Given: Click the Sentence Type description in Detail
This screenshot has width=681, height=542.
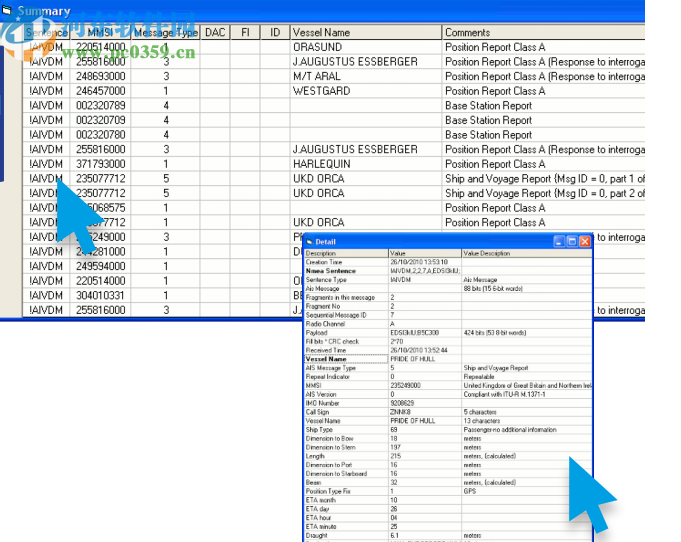Looking at the screenshot, I should click(326, 280).
